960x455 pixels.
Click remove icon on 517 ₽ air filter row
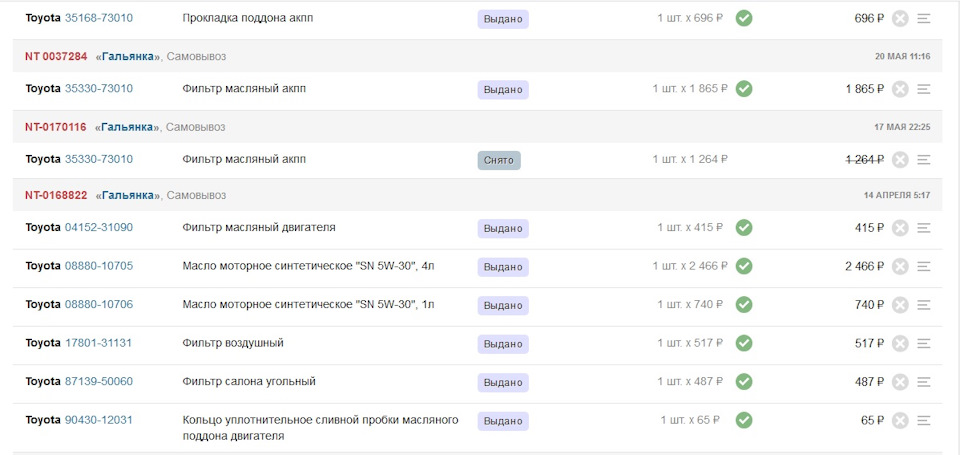[x=899, y=344]
